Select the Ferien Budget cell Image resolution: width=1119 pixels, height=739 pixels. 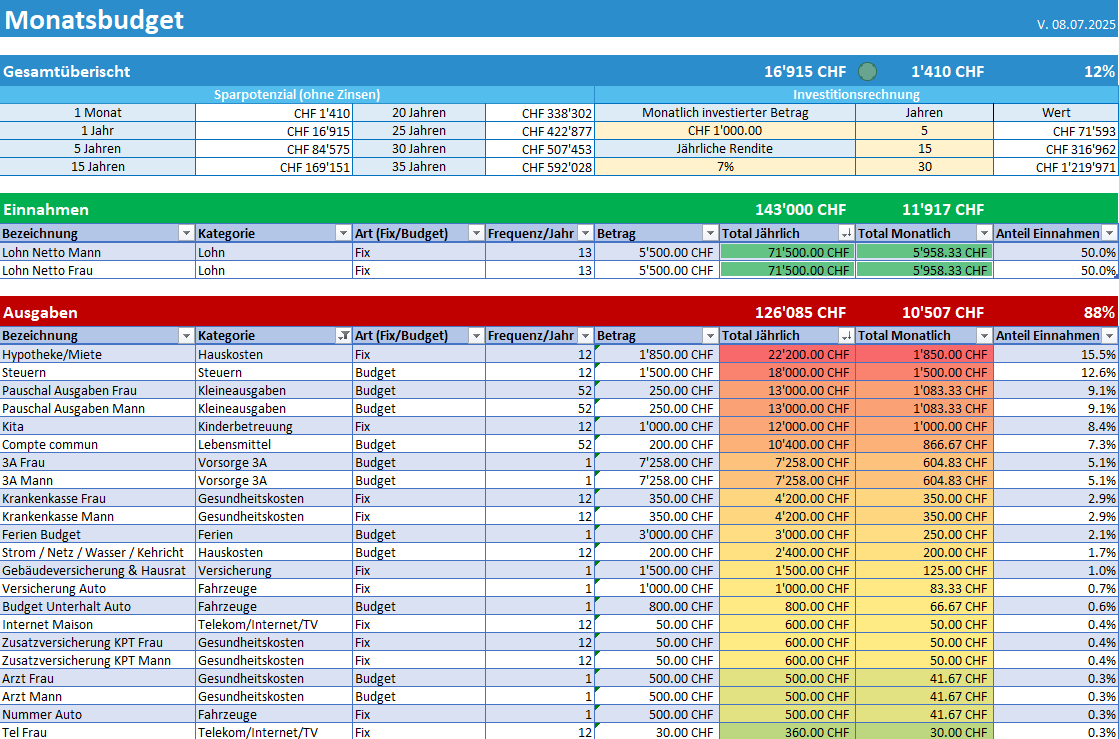(98, 534)
